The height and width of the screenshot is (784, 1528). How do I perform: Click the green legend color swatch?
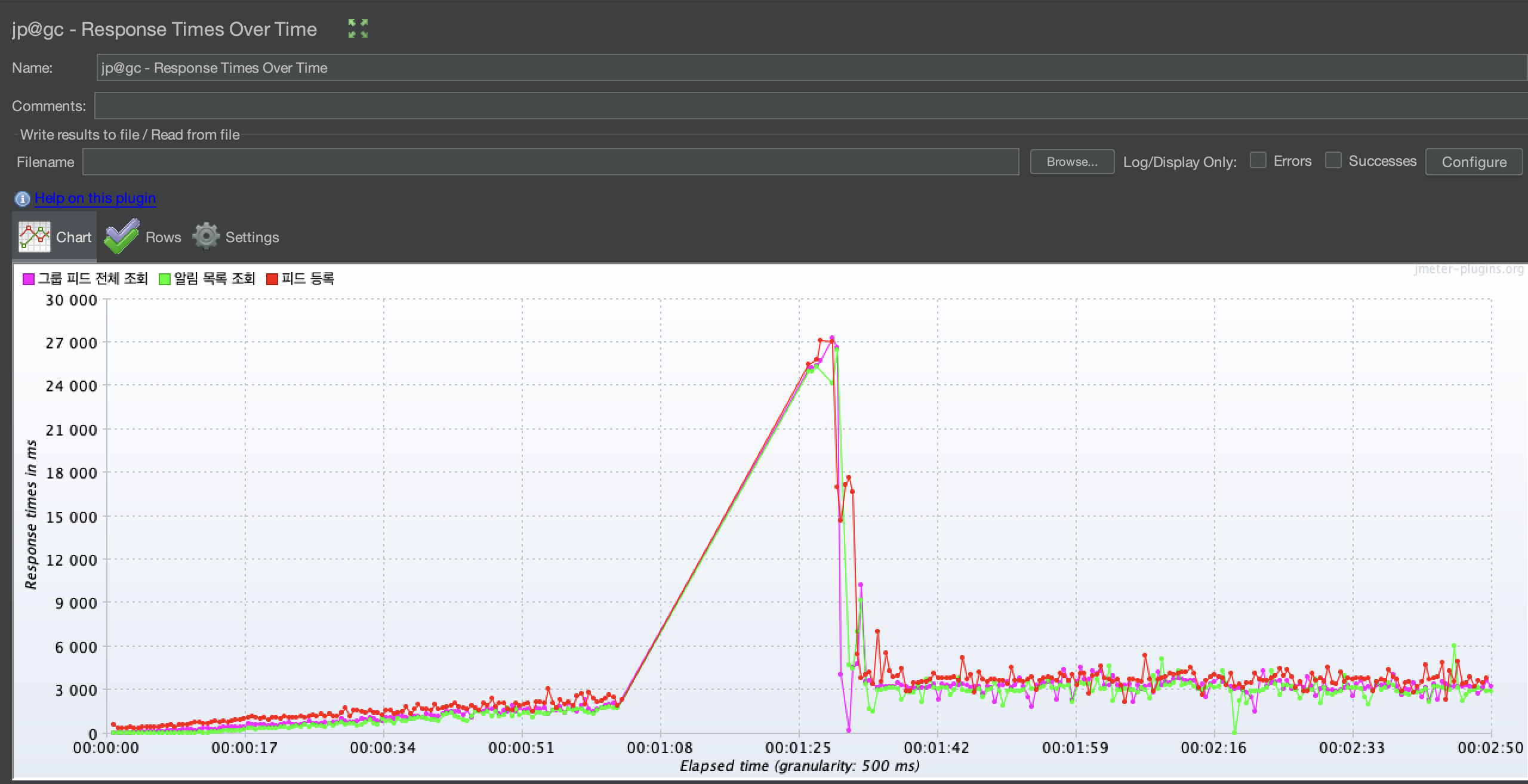pyautogui.click(x=165, y=279)
